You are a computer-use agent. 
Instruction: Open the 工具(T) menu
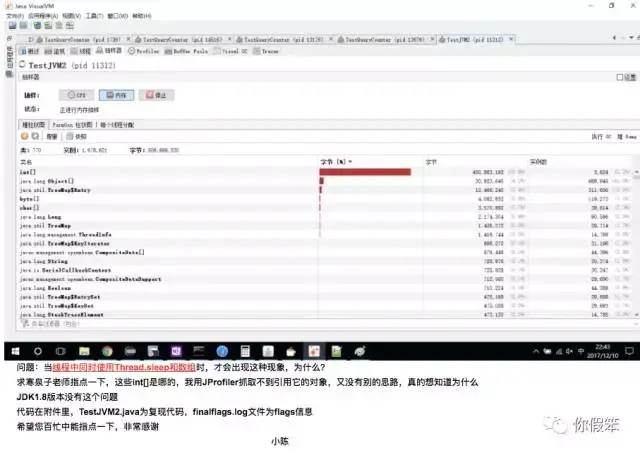point(94,16)
